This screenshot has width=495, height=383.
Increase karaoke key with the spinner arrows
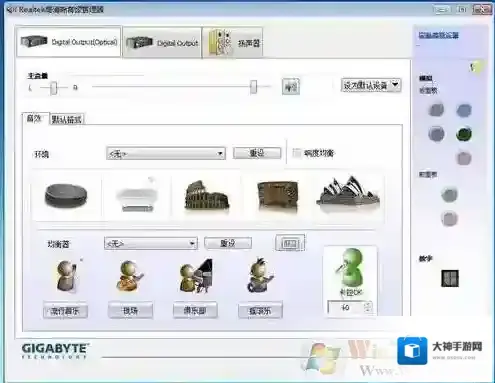click(x=368, y=307)
